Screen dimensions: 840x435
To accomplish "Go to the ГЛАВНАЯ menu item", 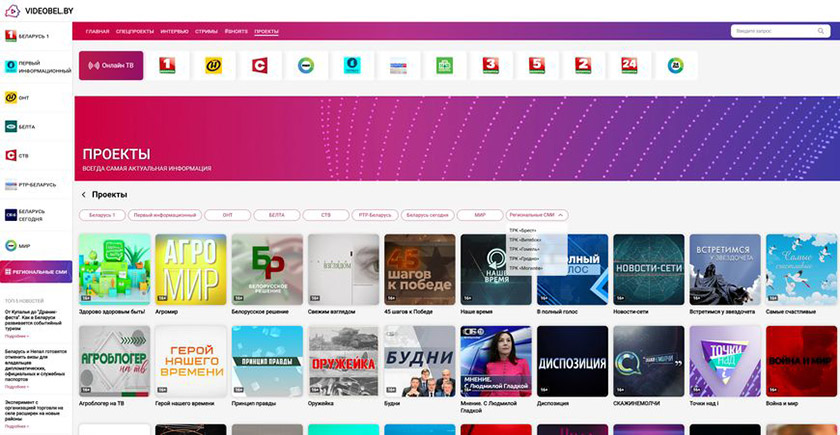I will tap(97, 32).
